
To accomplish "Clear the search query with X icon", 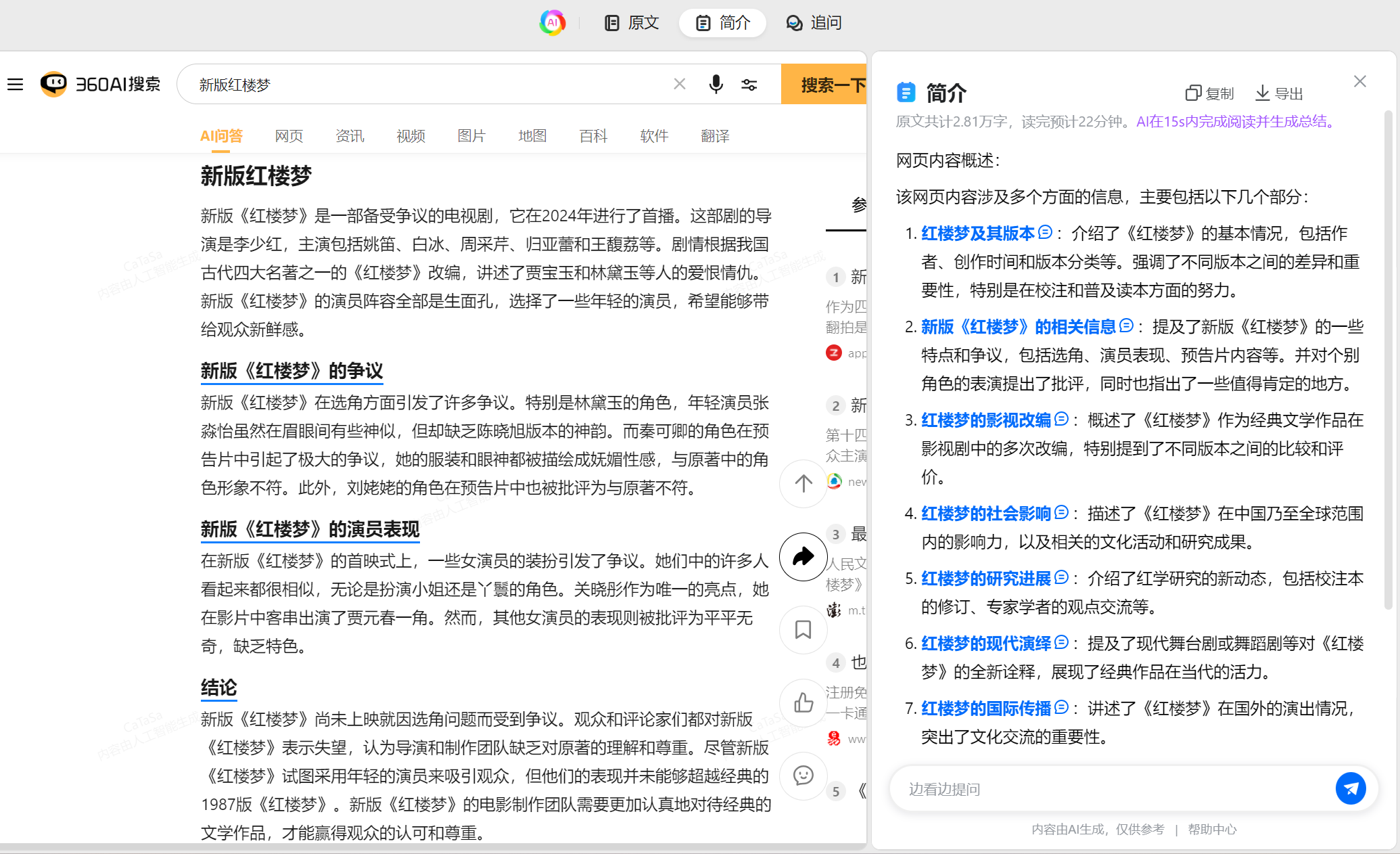I will (680, 84).
